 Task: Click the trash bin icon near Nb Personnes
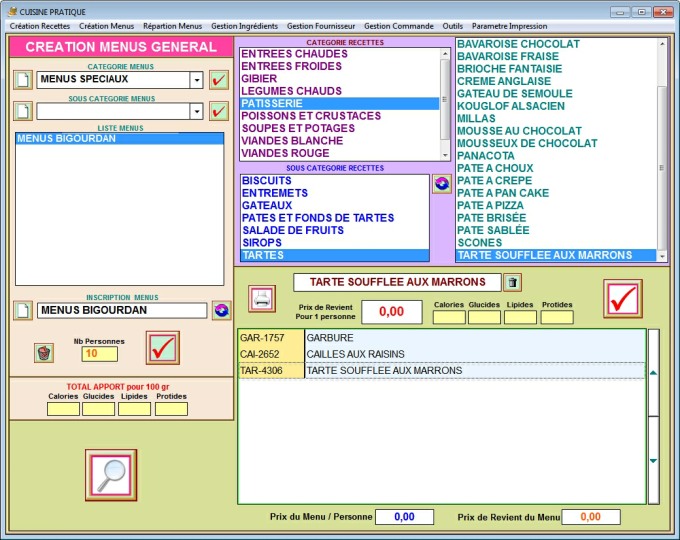43,352
